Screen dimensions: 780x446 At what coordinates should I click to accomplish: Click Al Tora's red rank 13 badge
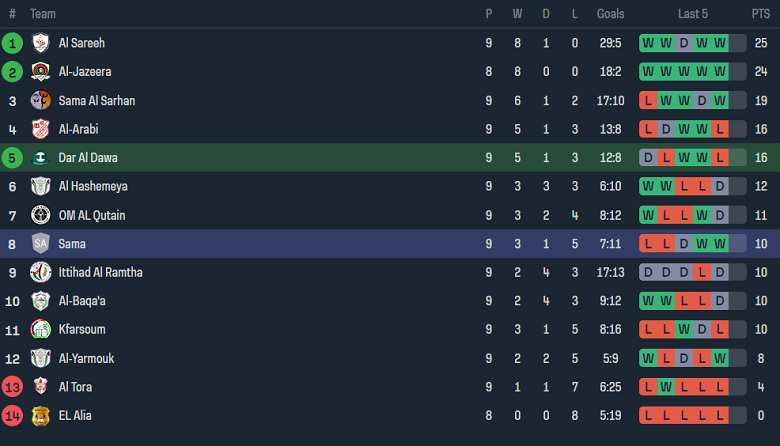[12, 387]
